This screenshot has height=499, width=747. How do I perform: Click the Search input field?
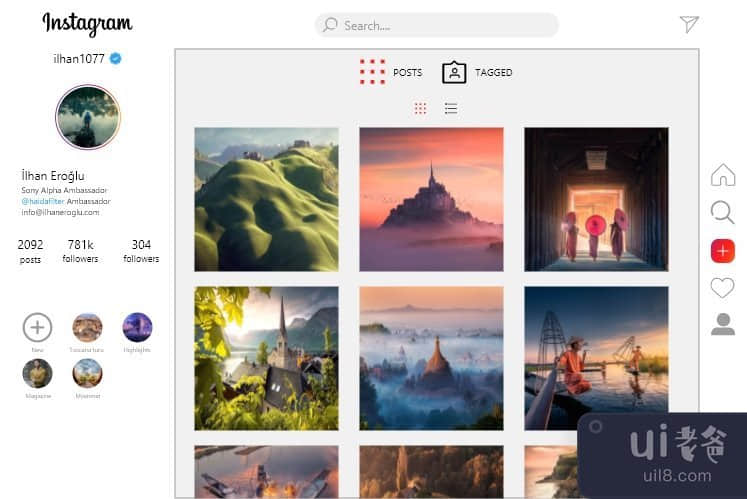click(436, 25)
